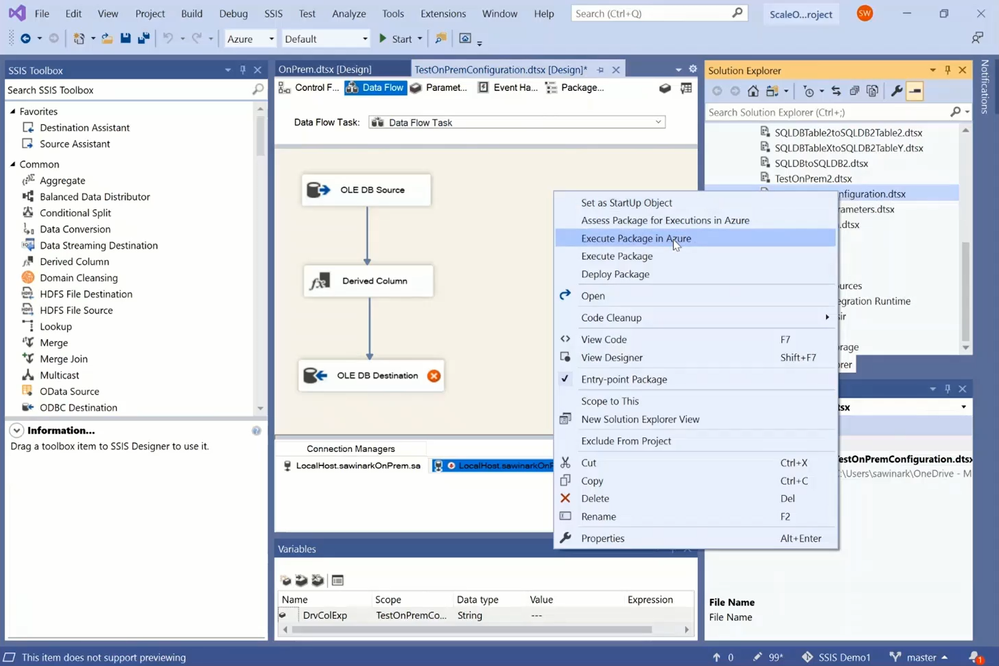999x666 pixels.
Task: Click the Search SSIS Toolbox field
Action: (127, 90)
